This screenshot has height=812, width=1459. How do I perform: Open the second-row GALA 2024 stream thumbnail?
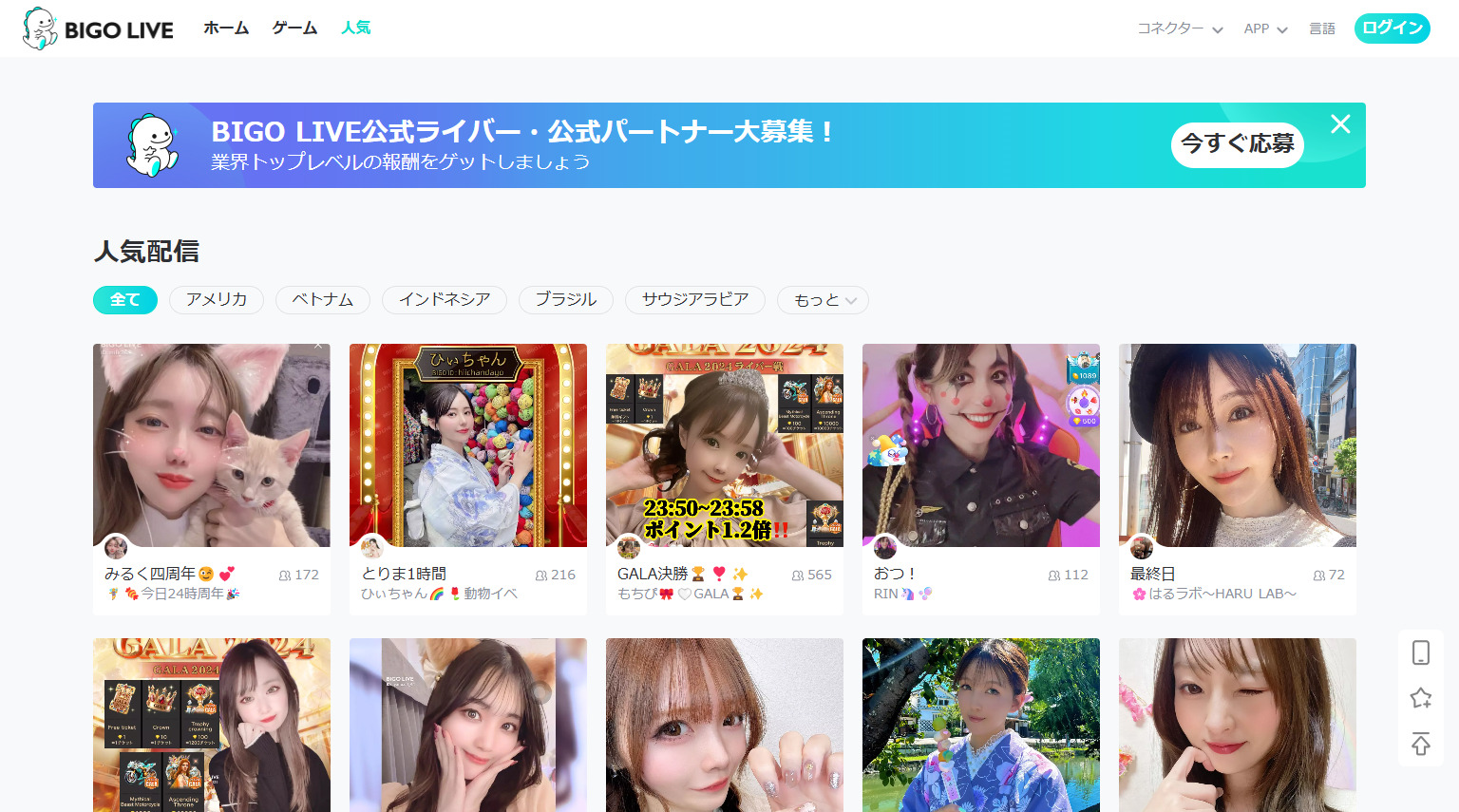tap(212, 725)
